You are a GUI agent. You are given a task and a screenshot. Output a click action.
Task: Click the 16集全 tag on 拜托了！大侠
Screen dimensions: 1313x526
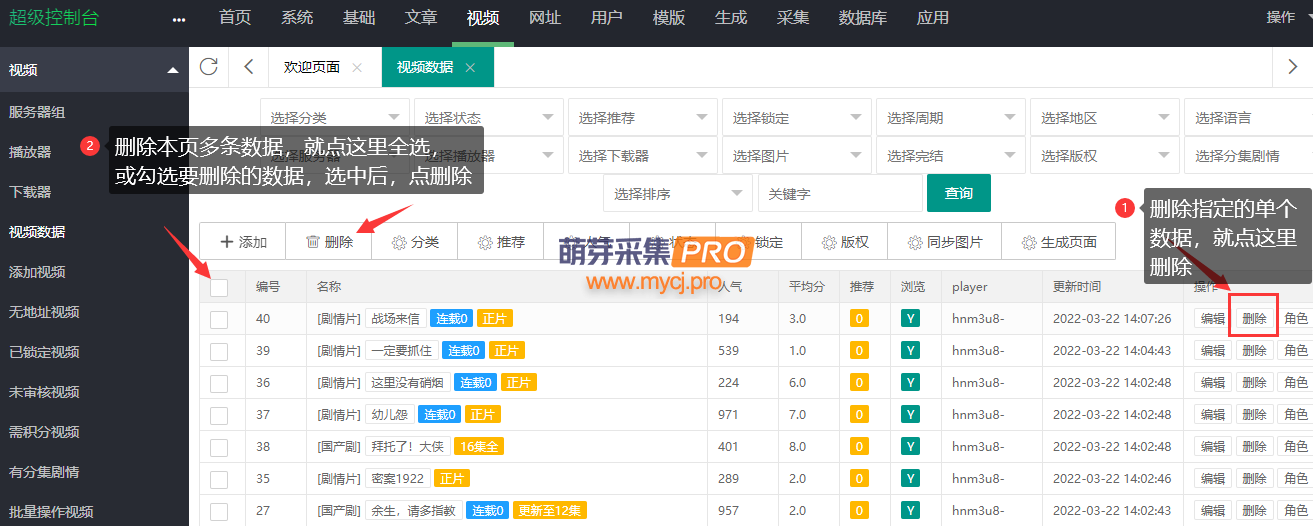[478, 447]
